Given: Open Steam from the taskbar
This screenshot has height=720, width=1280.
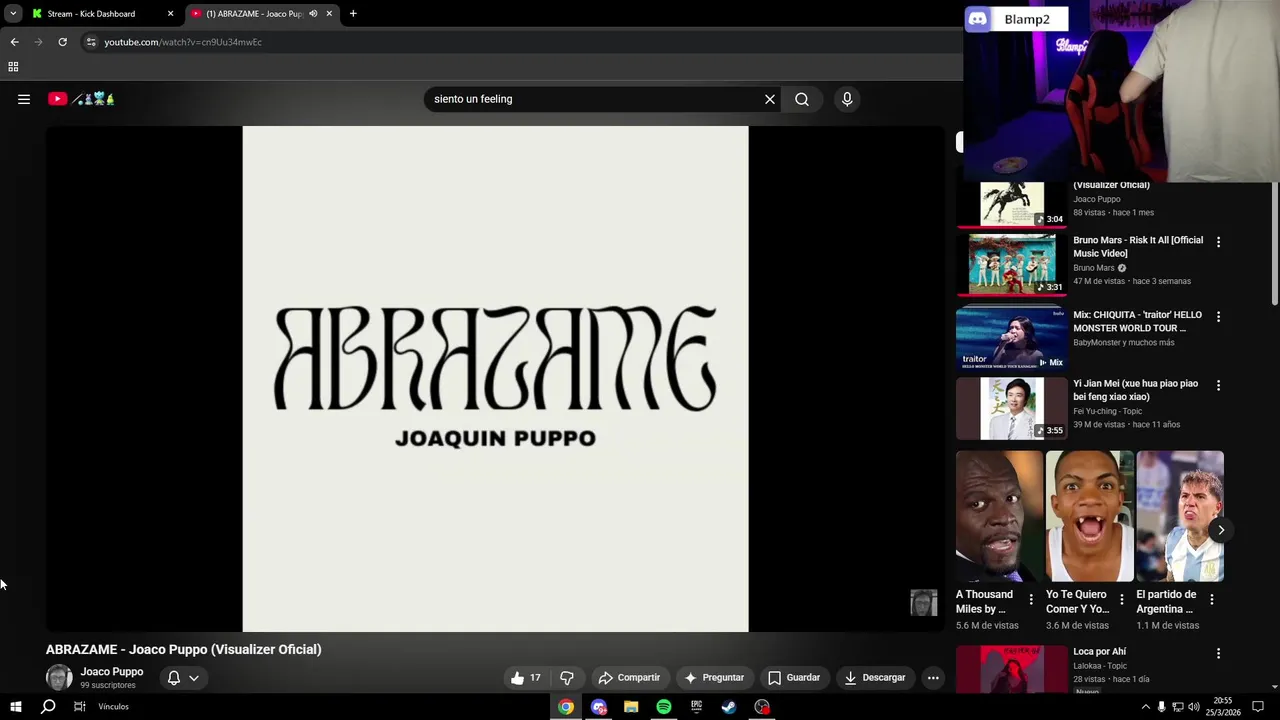Looking at the screenshot, I should (729, 707).
